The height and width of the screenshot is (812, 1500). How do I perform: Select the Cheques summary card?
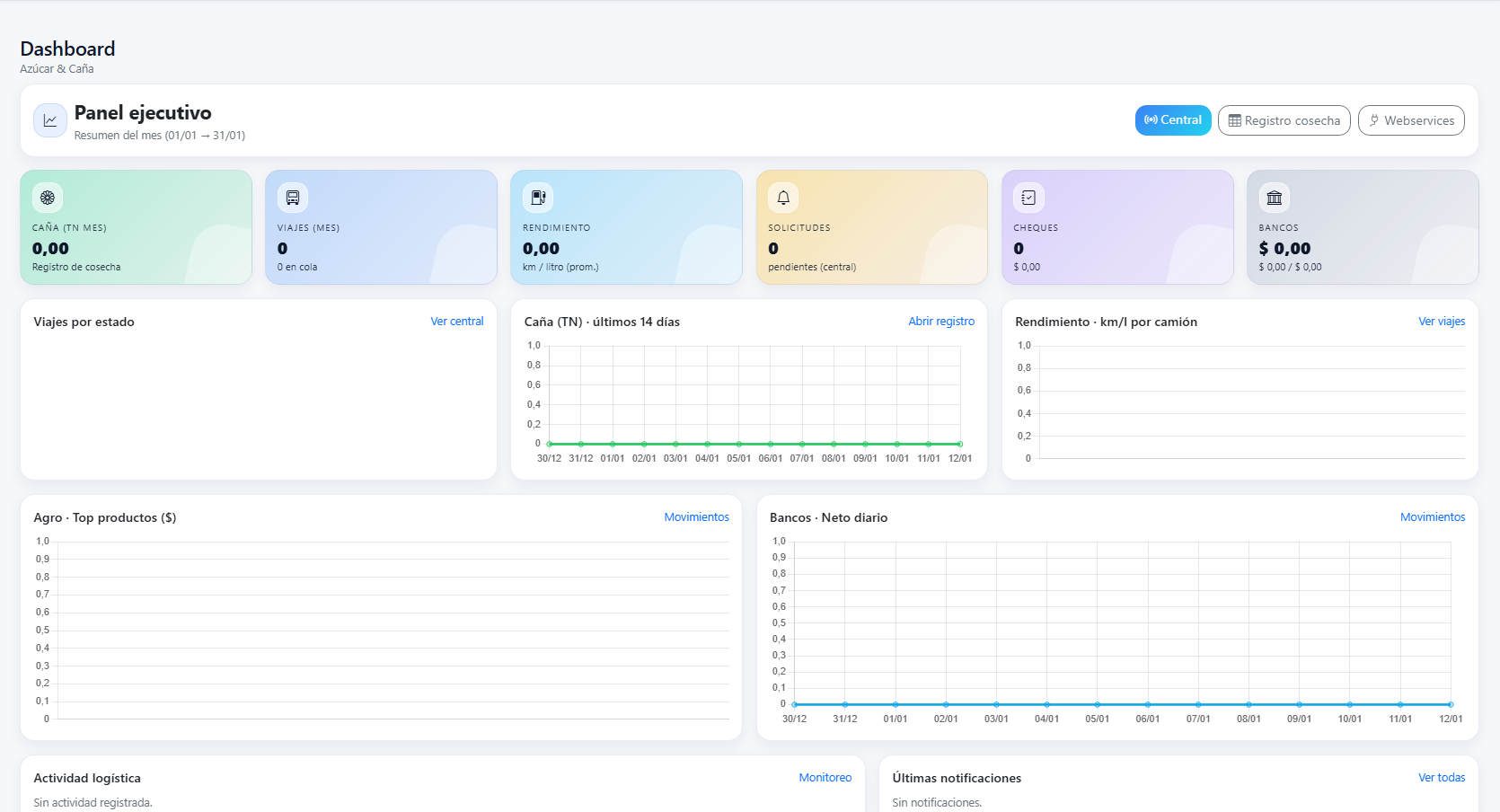point(1116,228)
